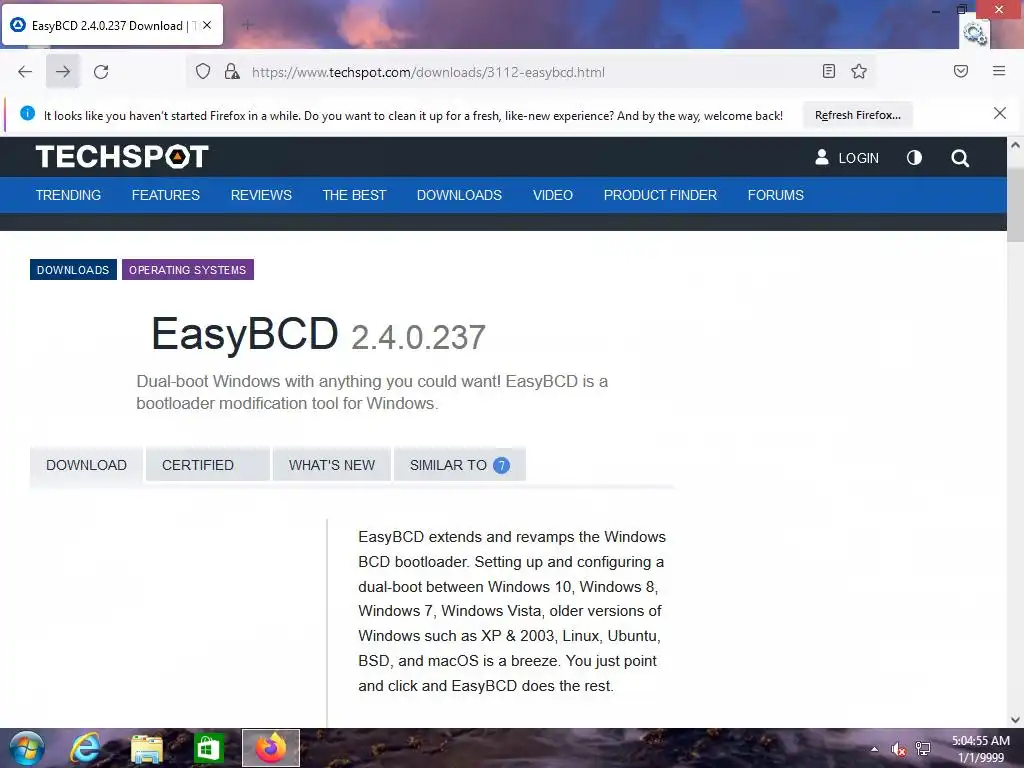The width and height of the screenshot is (1024, 768).
Task: Open THE BEST menu item
Action: pyautogui.click(x=354, y=195)
